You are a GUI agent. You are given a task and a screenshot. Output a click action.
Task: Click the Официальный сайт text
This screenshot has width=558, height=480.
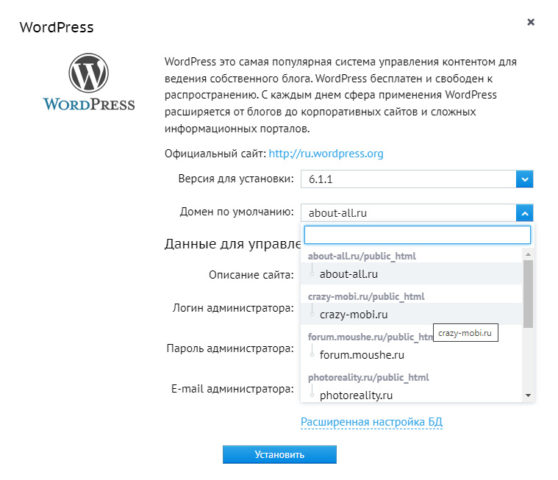point(215,153)
